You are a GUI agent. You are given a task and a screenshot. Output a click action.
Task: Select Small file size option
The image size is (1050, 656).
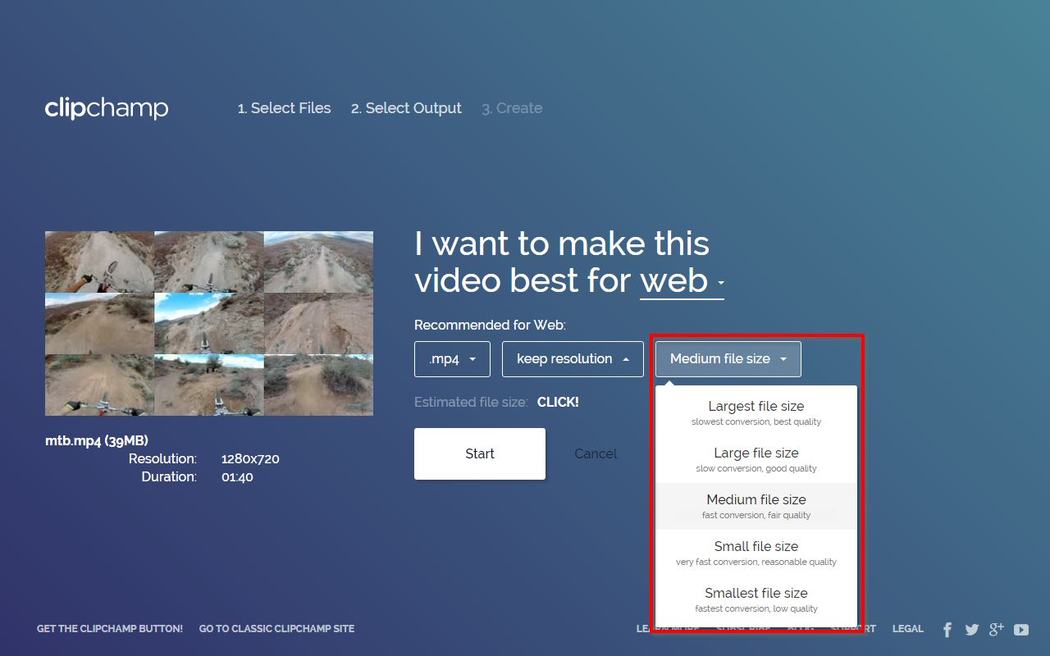[756, 552]
